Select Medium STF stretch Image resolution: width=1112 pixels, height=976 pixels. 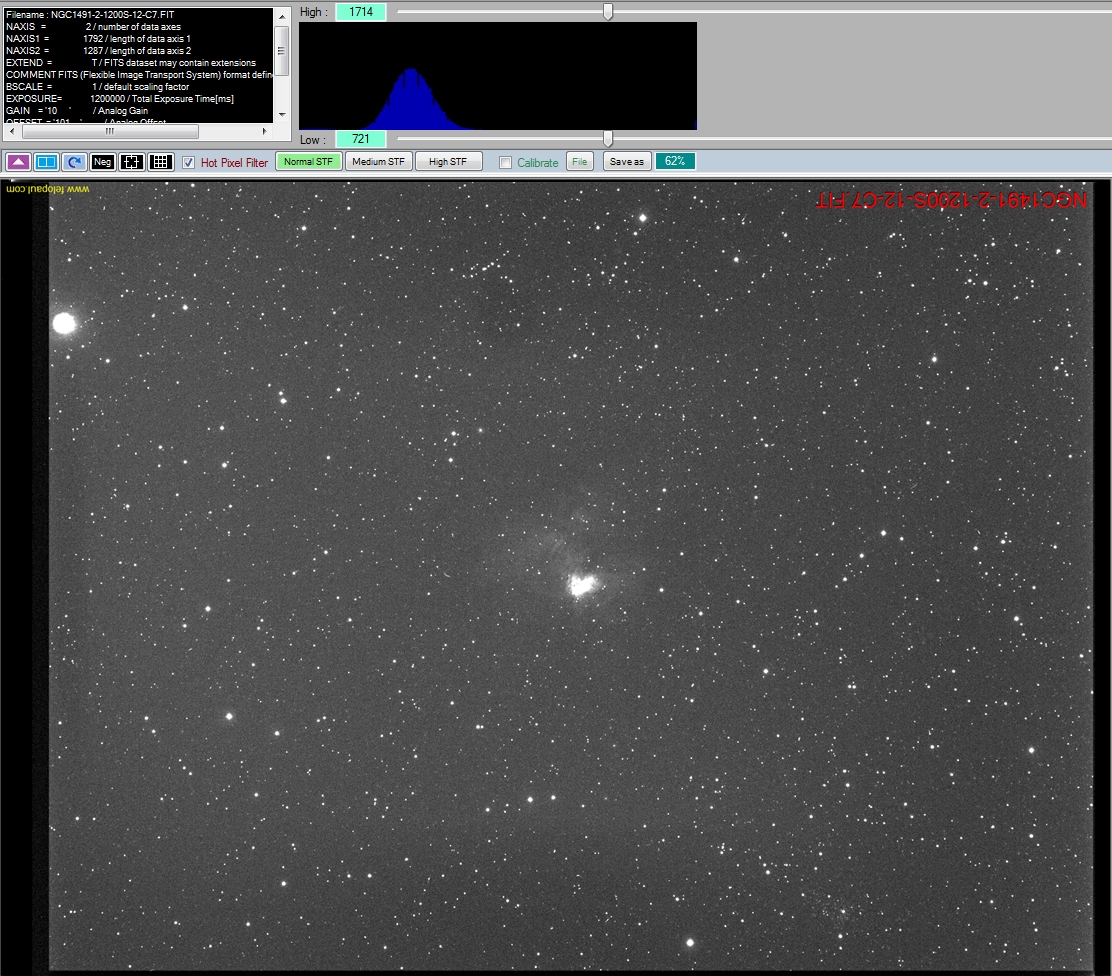(x=378, y=162)
